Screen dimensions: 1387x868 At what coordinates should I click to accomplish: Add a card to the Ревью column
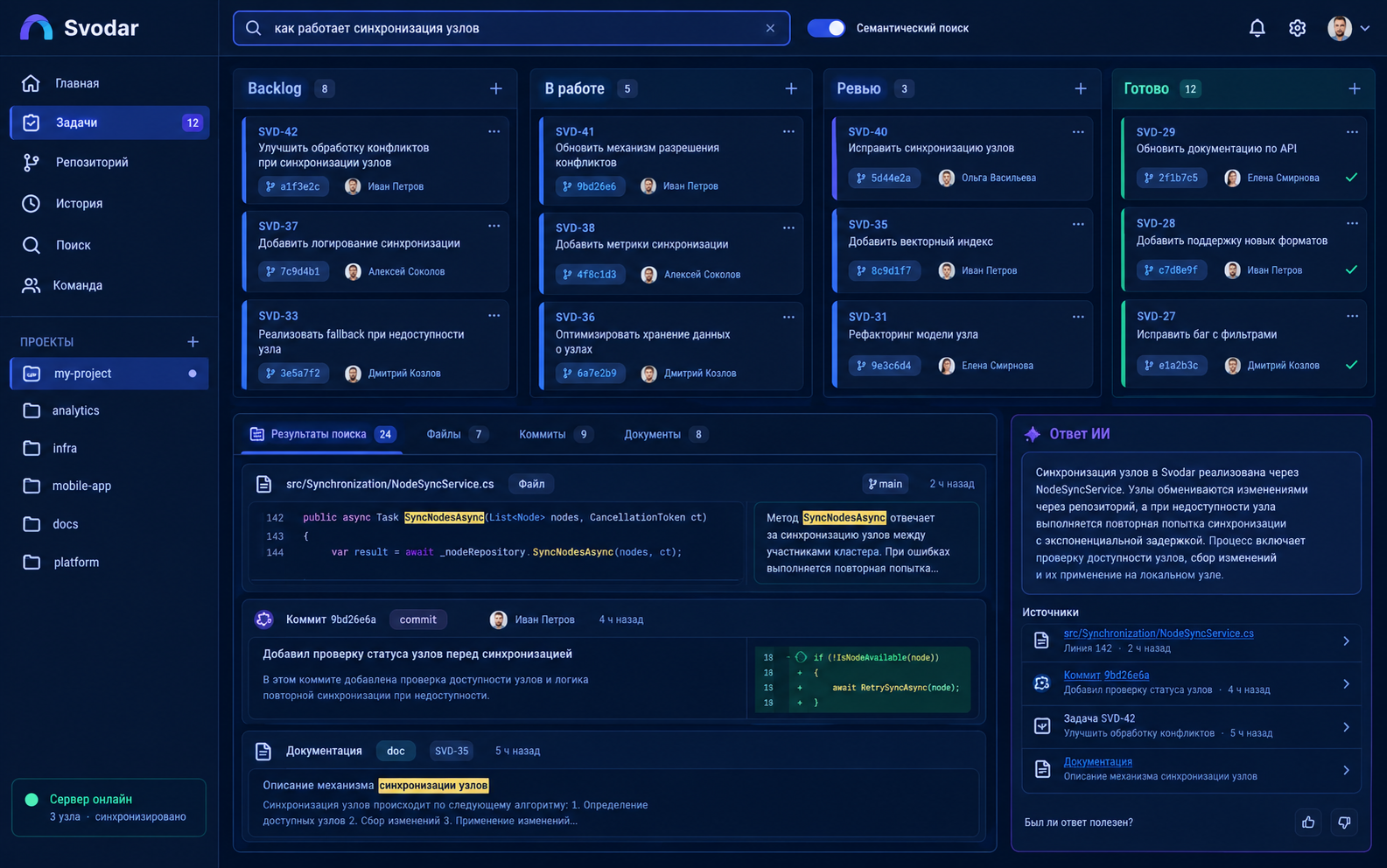click(x=1081, y=88)
